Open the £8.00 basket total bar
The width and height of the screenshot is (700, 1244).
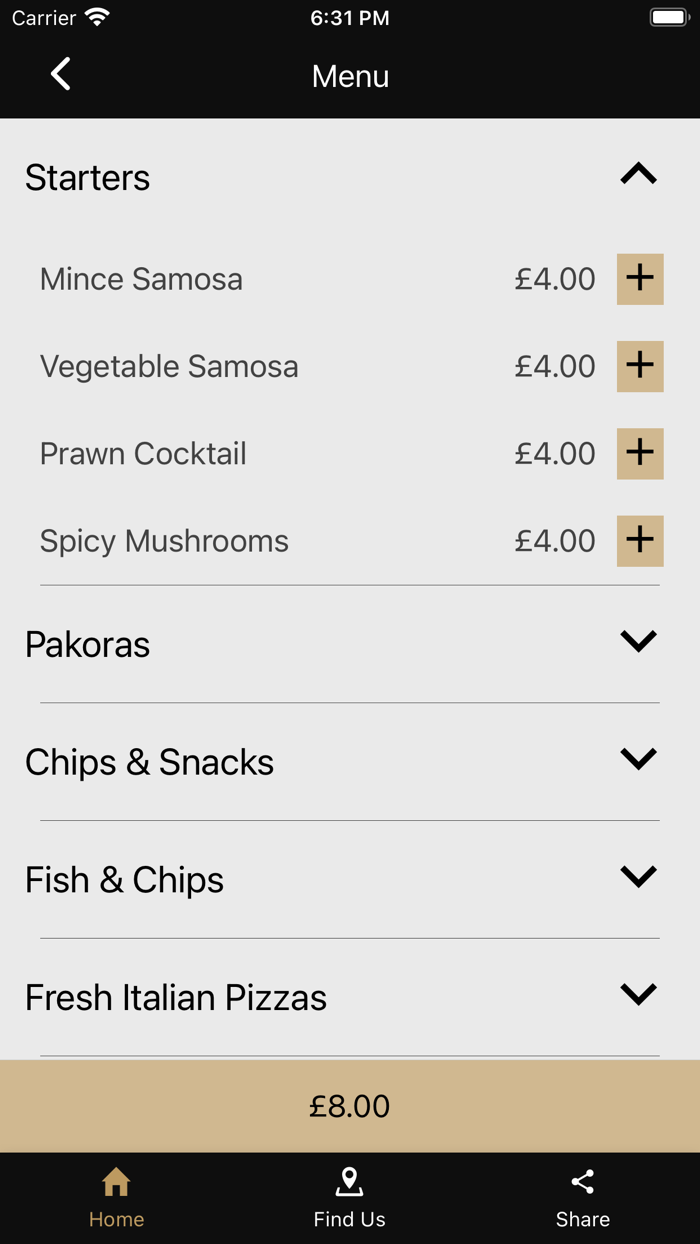pos(350,1106)
